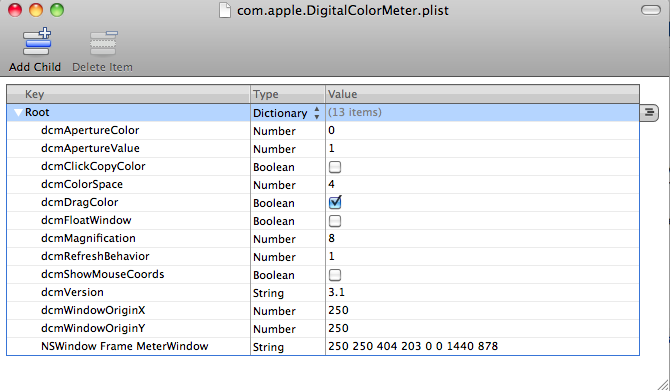This screenshot has height=391, width=670.
Task: Click the String type of dcmVersion
Action: point(268,293)
